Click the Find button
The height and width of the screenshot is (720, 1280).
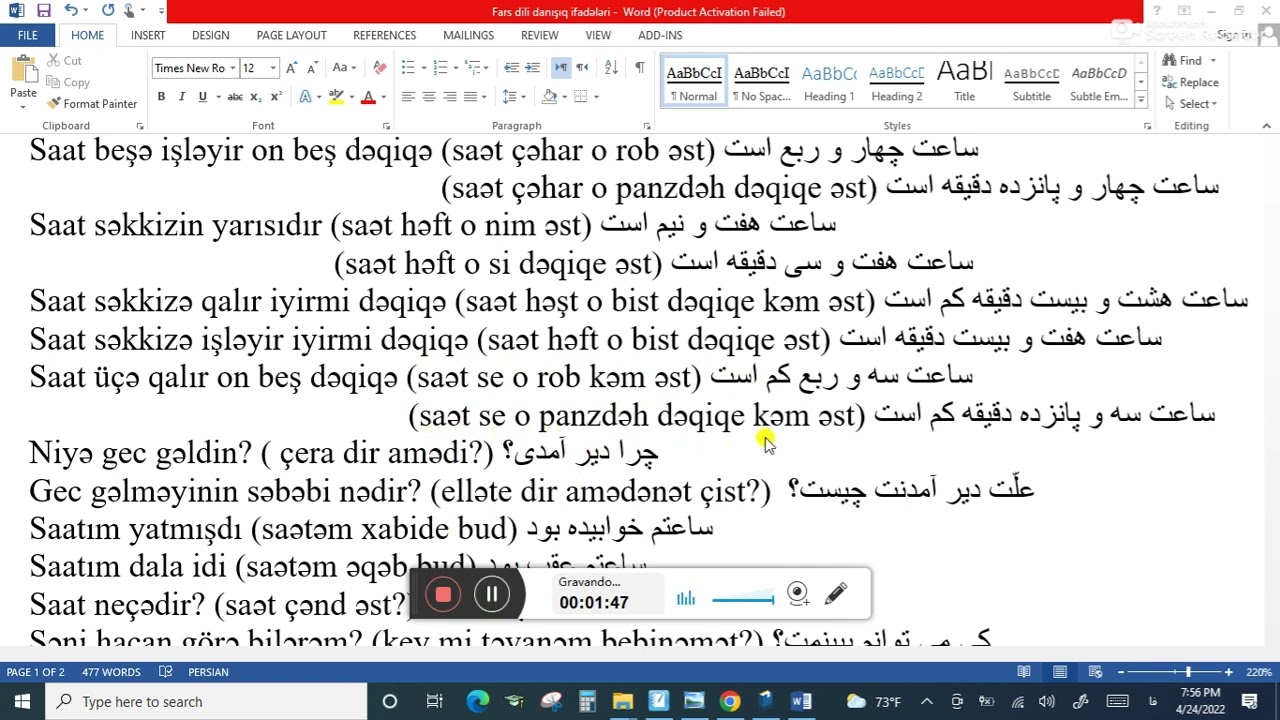[1183, 61]
